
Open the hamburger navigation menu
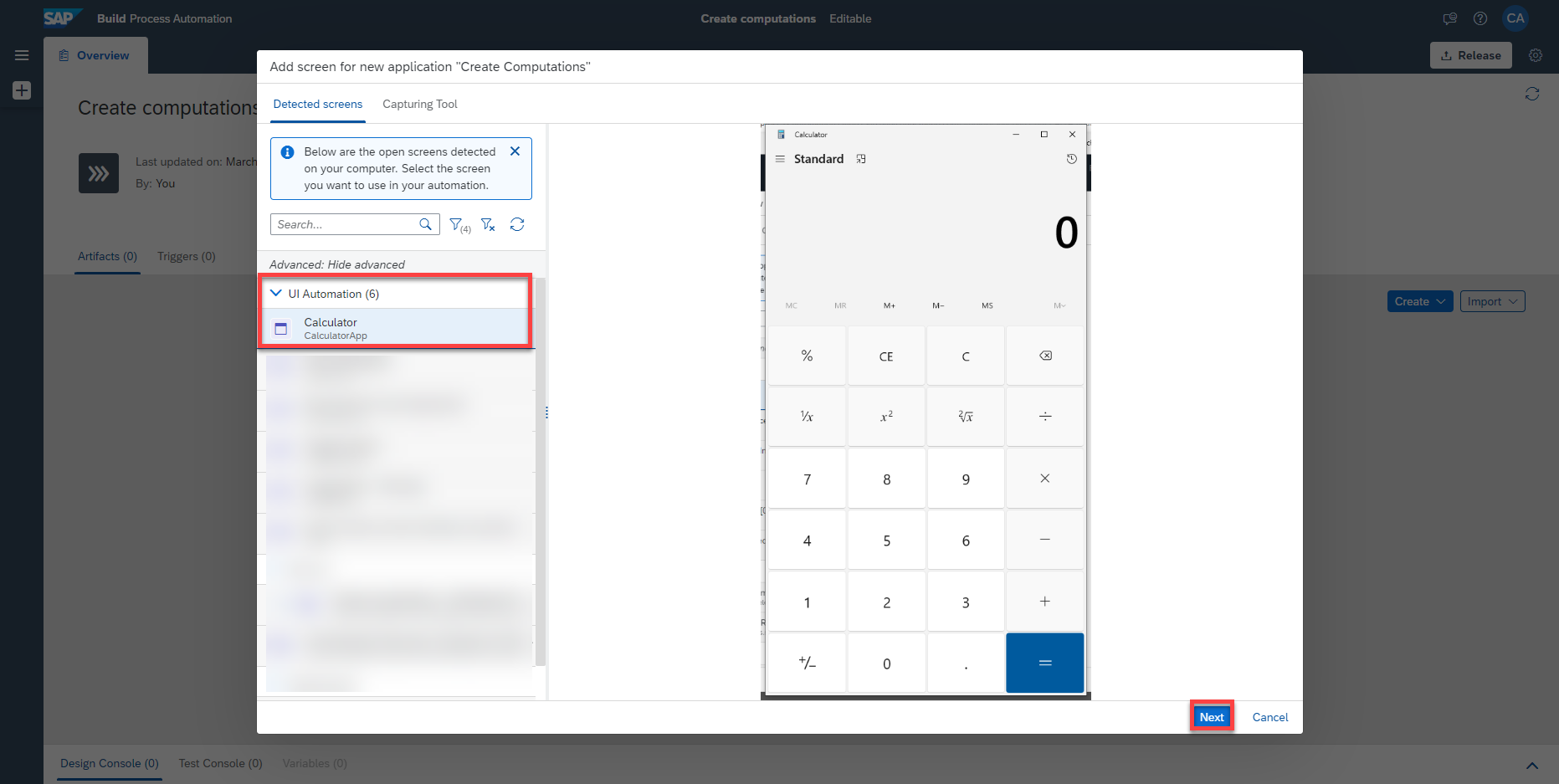[x=22, y=55]
